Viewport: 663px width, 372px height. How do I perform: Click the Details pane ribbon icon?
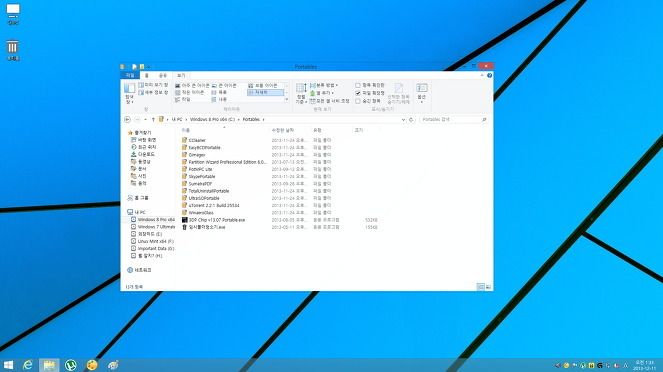coord(141,92)
